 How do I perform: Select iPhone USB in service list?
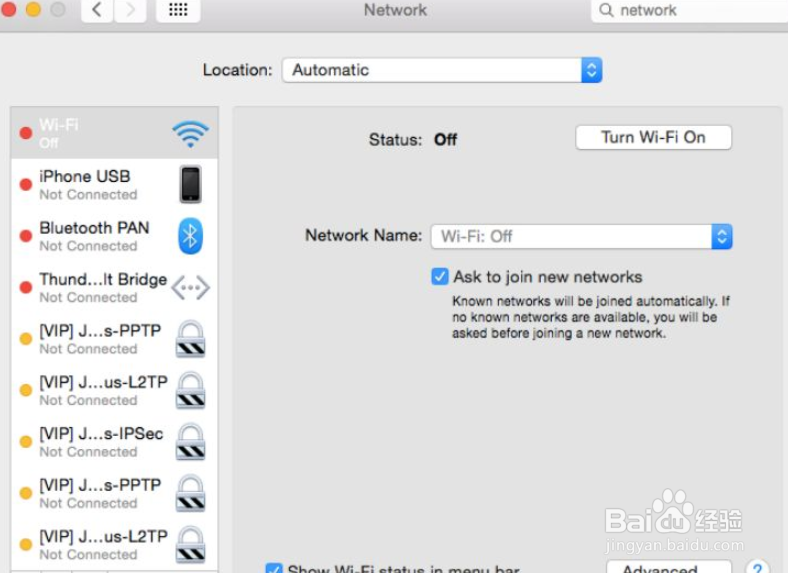point(115,184)
